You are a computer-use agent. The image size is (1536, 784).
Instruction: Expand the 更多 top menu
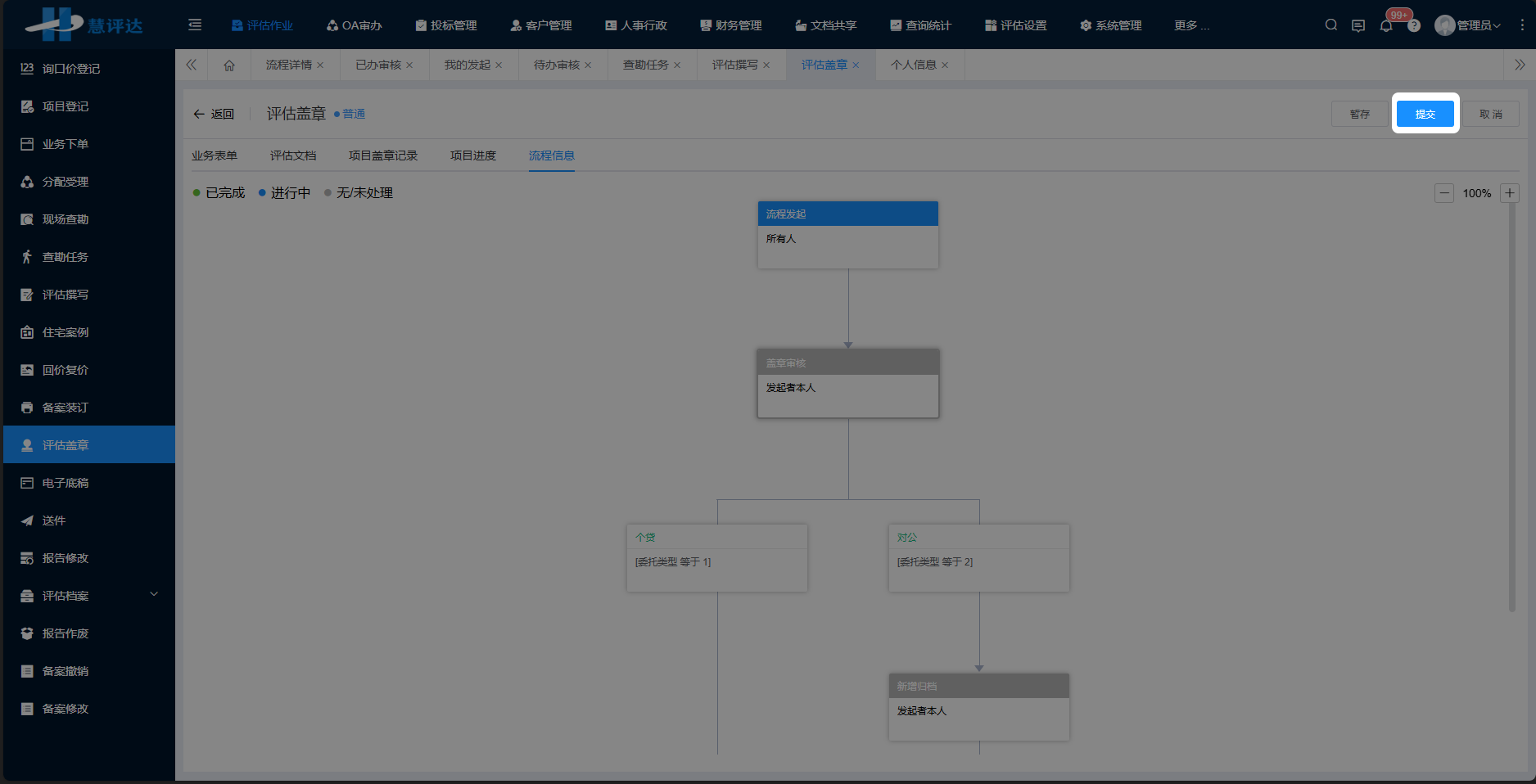pos(1190,25)
